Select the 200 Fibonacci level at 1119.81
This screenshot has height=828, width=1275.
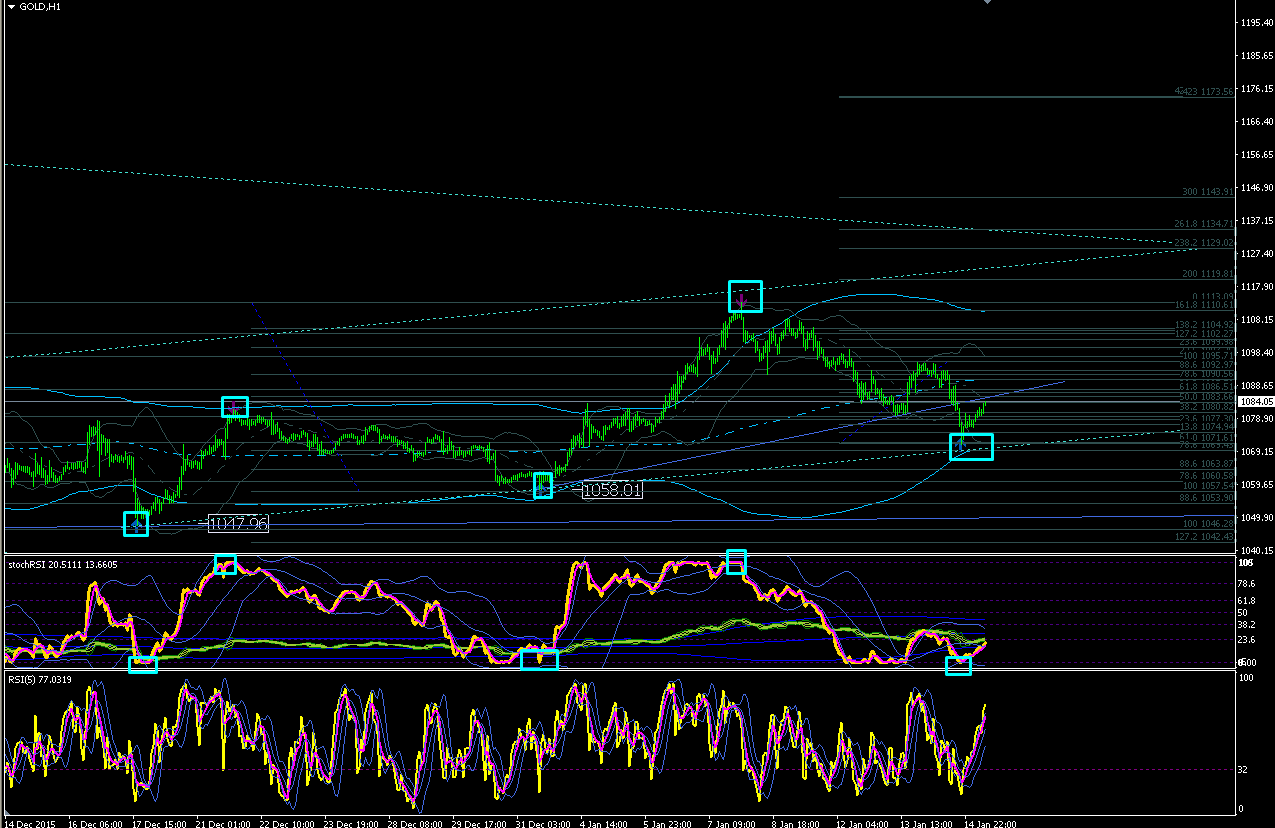tap(1207, 274)
